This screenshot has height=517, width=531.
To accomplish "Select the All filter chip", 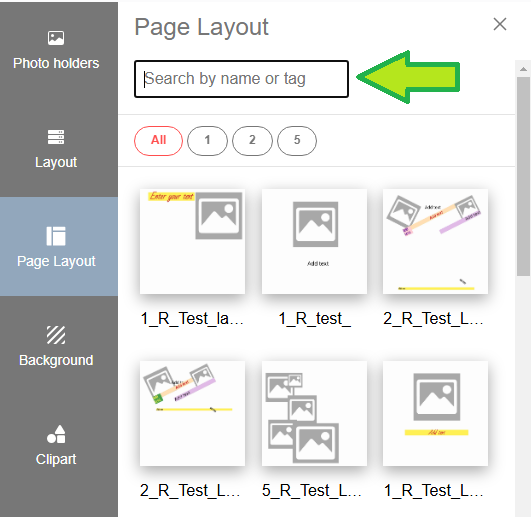I will [158, 140].
